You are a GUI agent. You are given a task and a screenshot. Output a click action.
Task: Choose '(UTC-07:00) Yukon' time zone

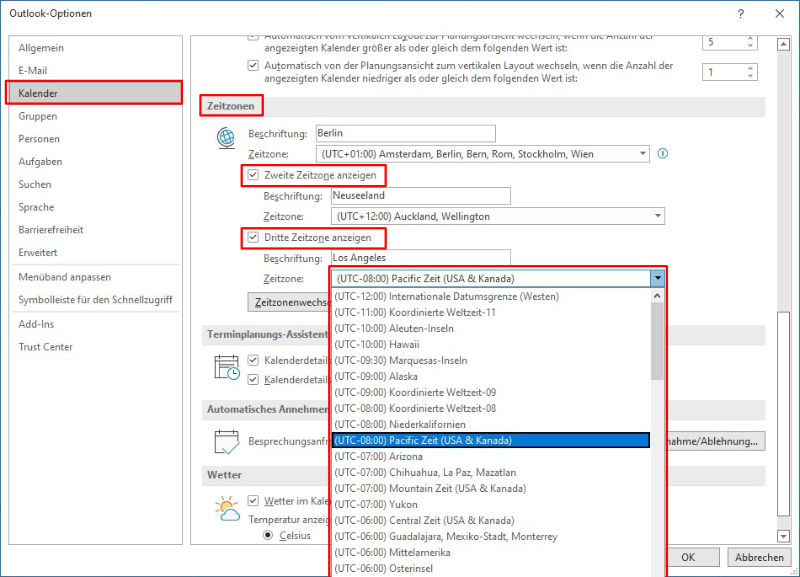(491, 504)
